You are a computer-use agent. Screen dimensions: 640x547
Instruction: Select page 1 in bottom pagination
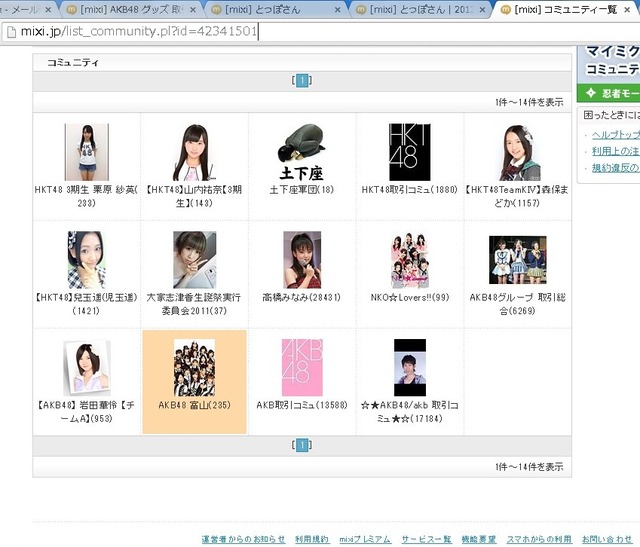(x=302, y=445)
